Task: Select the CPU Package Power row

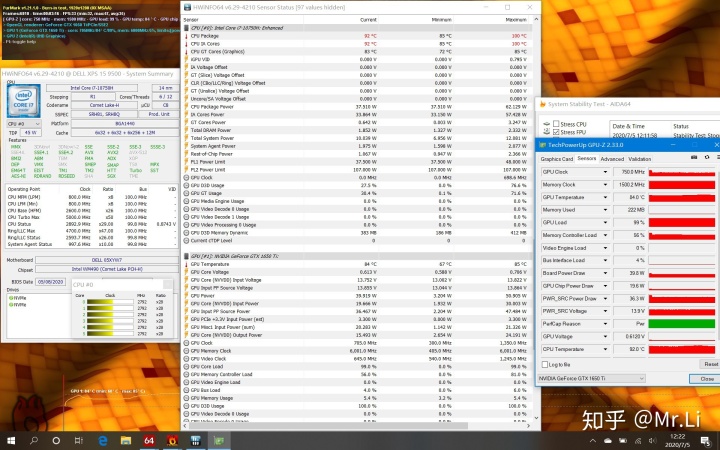Action: (357, 107)
